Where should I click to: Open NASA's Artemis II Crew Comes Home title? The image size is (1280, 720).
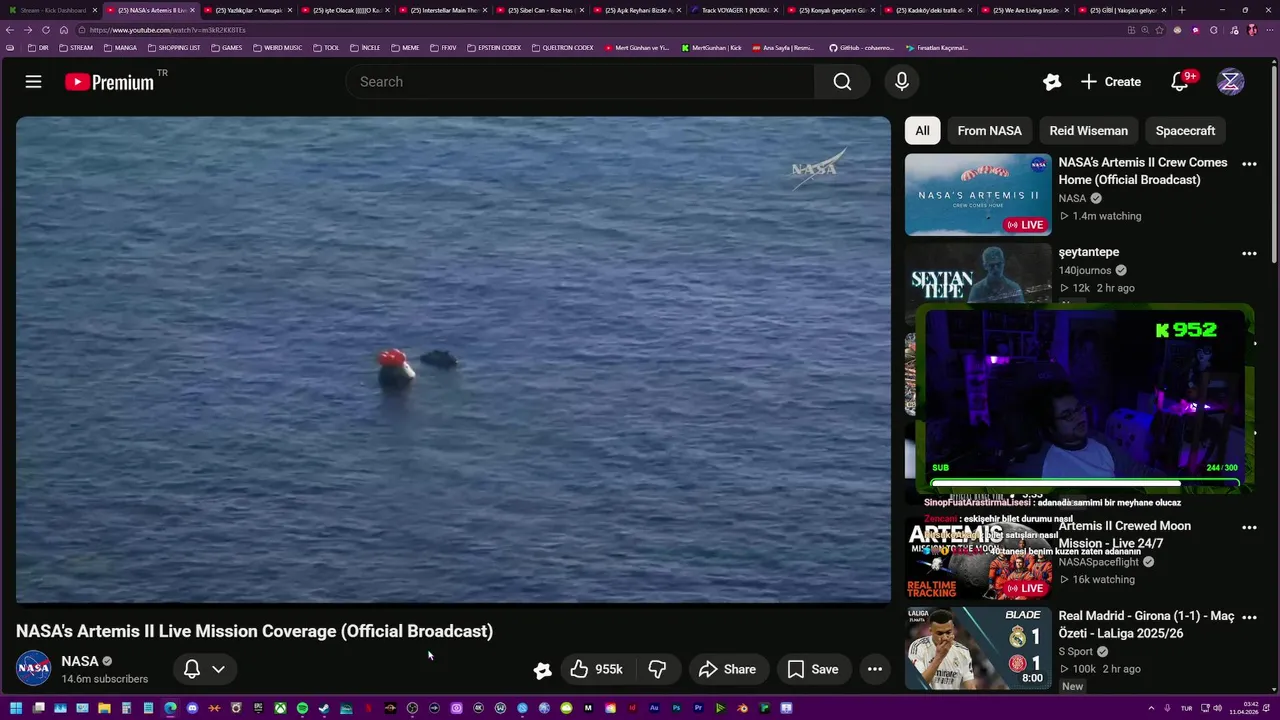1143,171
